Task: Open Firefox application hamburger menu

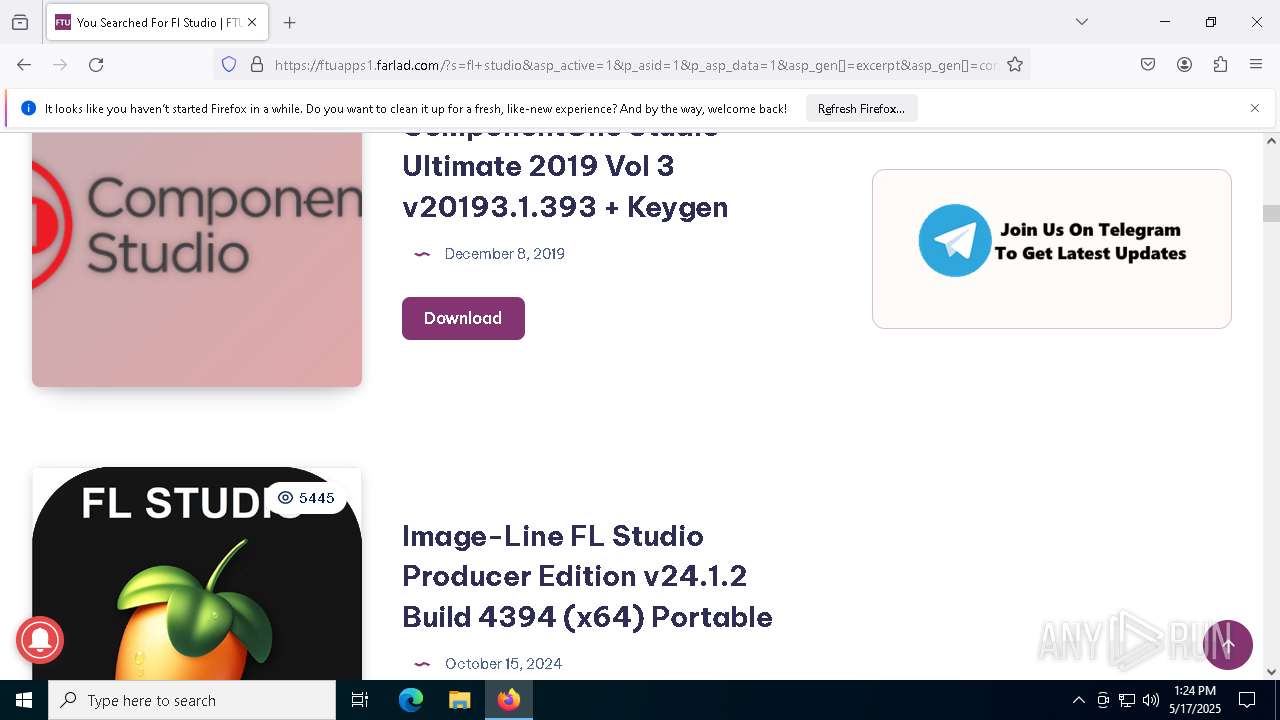Action: 1256,65
